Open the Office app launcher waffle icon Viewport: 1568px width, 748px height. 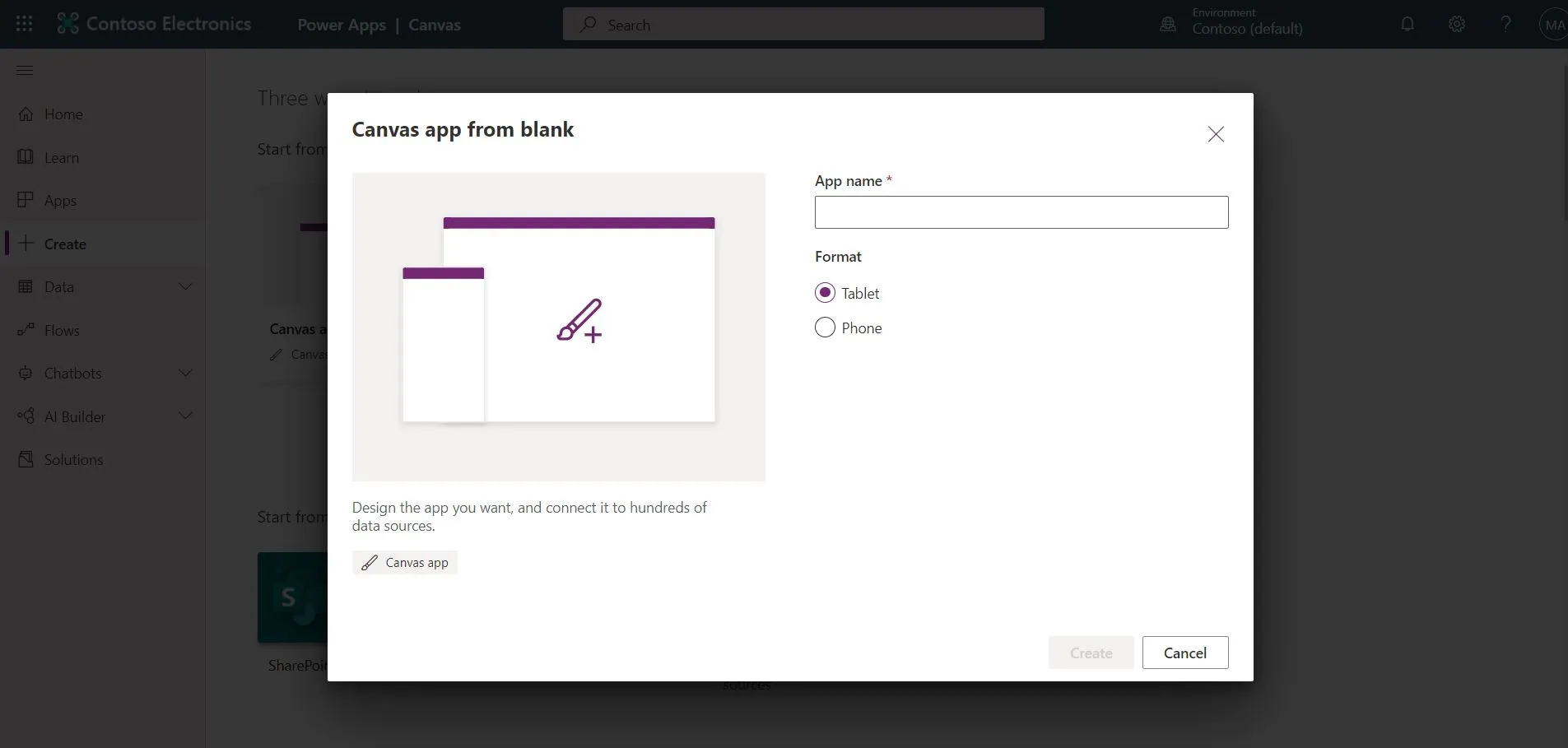[24, 24]
